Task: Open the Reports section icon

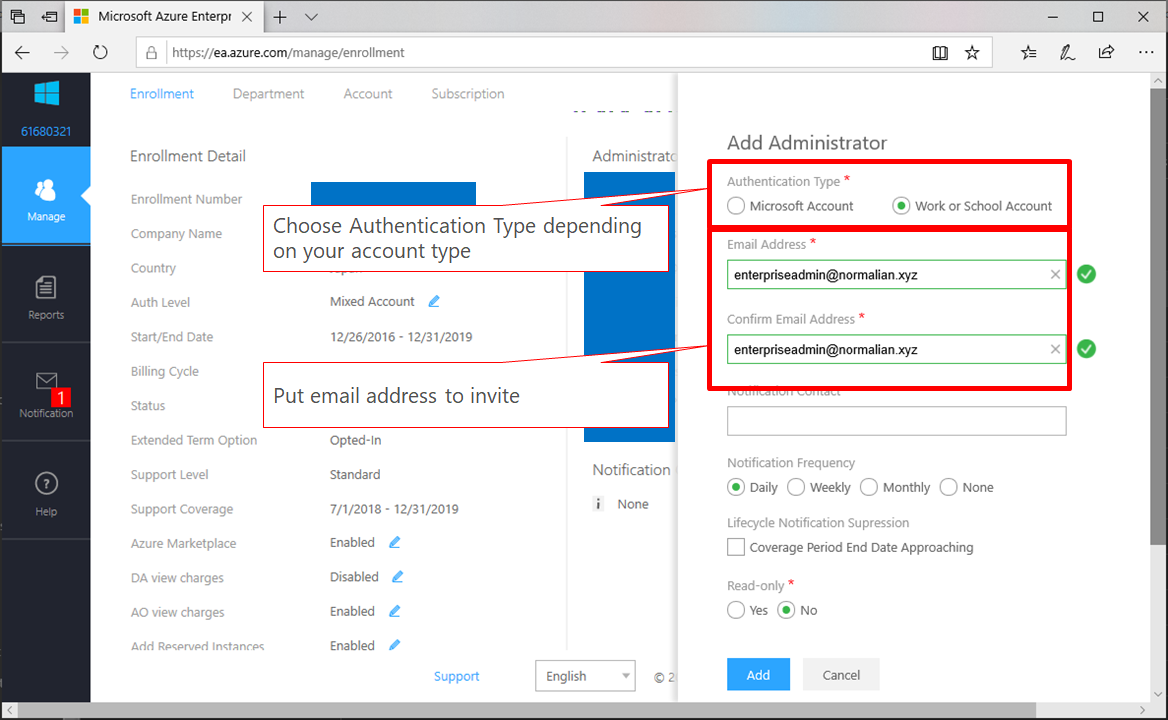Action: (x=46, y=287)
